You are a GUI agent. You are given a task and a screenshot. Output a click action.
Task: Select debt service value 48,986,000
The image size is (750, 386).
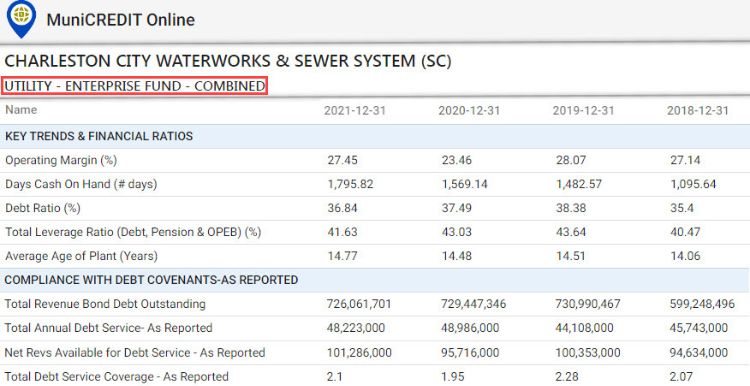[x=470, y=328]
